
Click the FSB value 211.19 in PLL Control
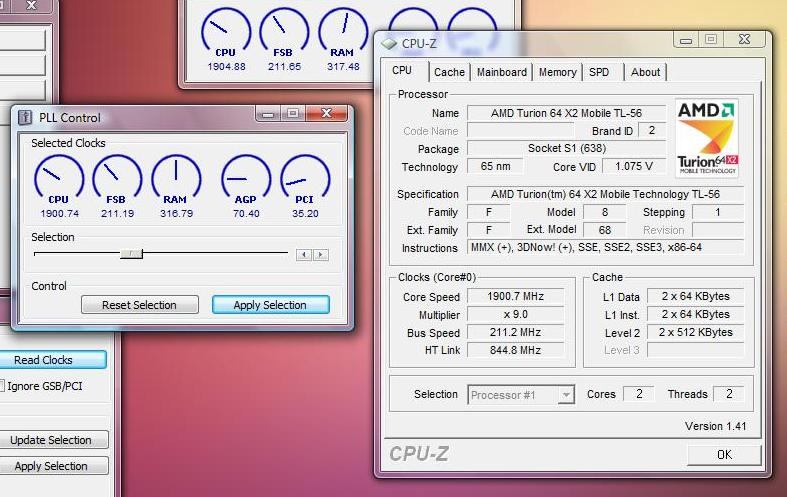[117, 214]
